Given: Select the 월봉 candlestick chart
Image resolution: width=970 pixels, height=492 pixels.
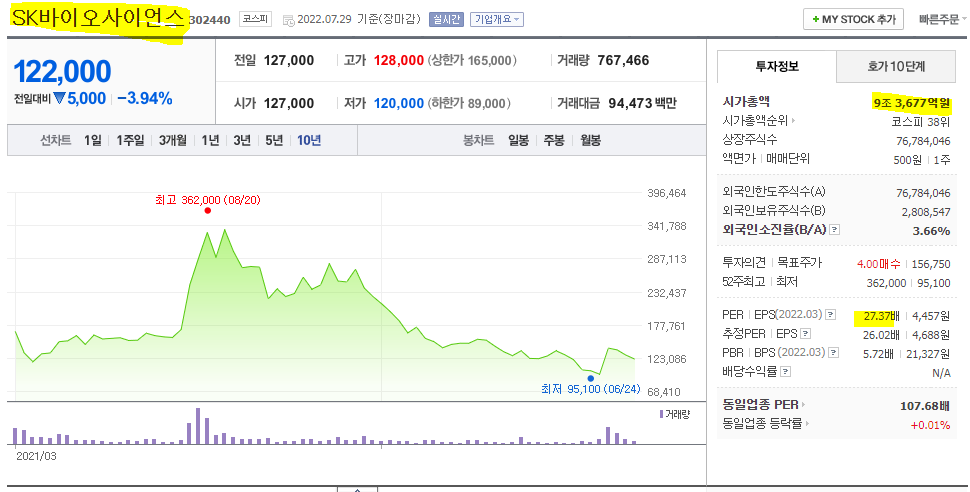Looking at the screenshot, I should [x=590, y=140].
